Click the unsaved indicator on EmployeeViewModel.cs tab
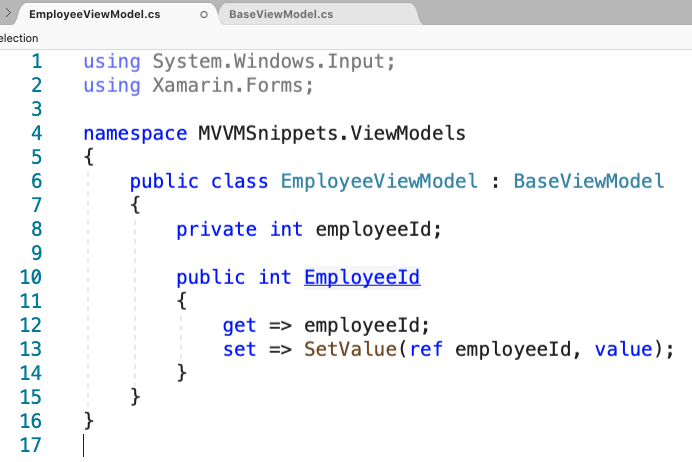 203,15
